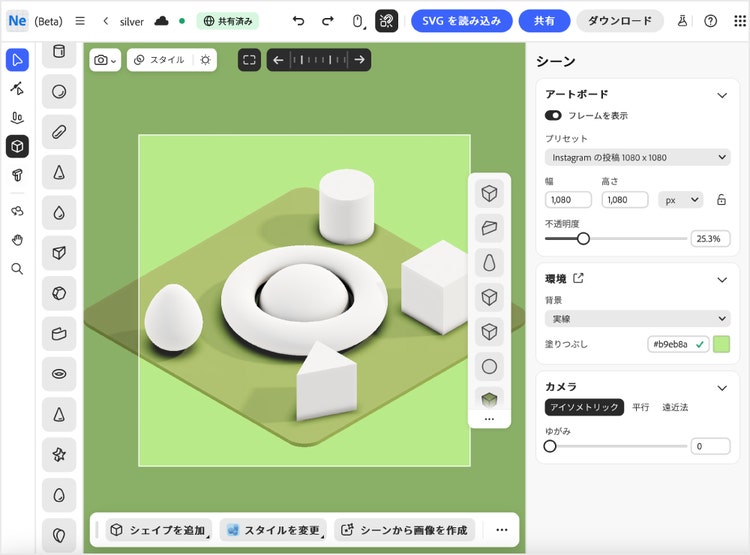The width and height of the screenshot is (750, 555).
Task: Open the flask labs icon
Action: (x=683, y=21)
